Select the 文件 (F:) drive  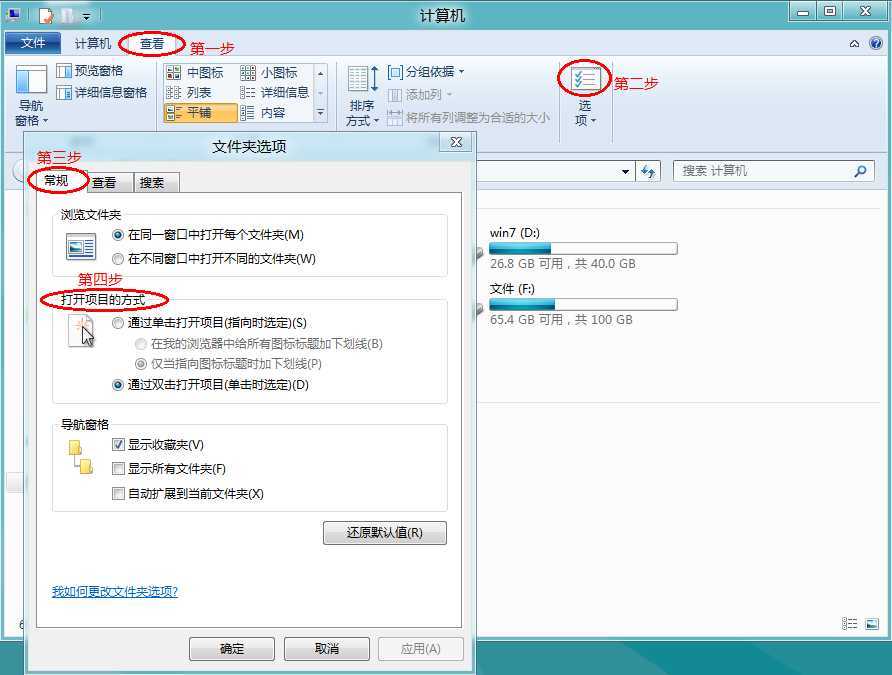click(x=583, y=304)
